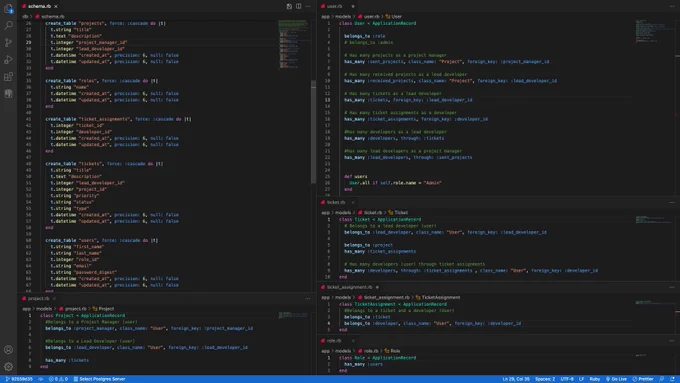
Task: Open the database extension icon in activity bar
Action: (x=8, y=94)
